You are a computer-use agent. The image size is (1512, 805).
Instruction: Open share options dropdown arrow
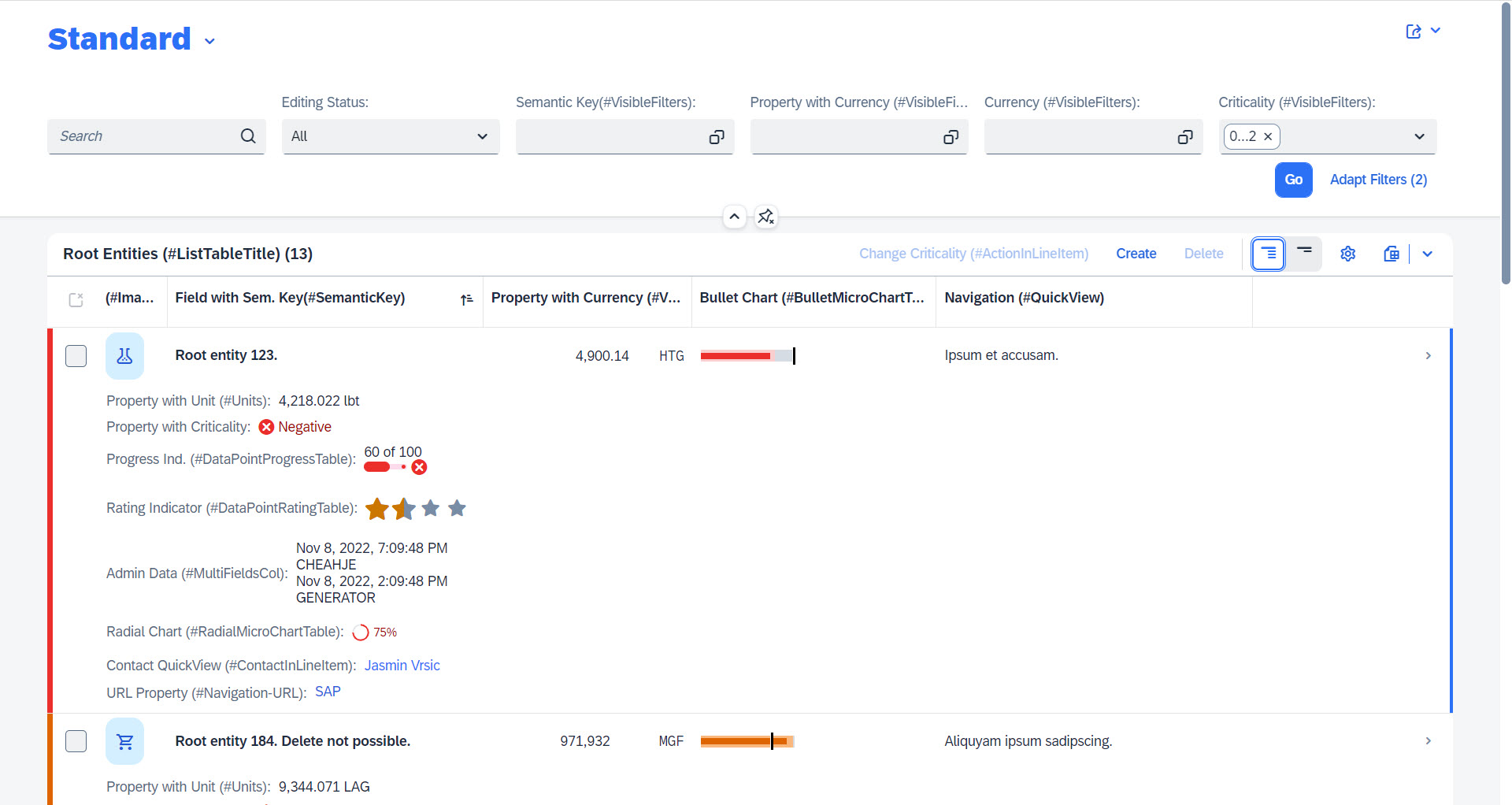(1436, 31)
